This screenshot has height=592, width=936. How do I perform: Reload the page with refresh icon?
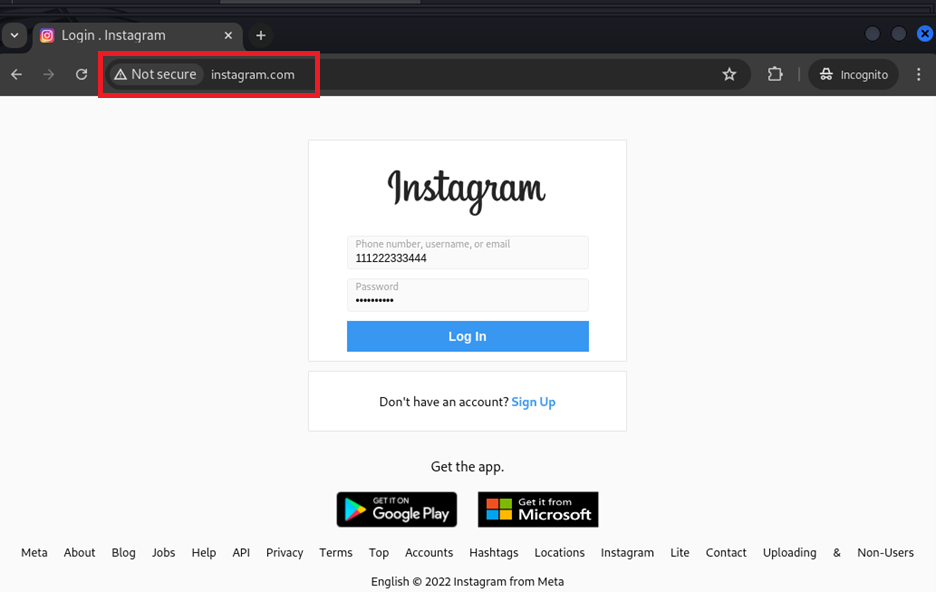[82, 74]
